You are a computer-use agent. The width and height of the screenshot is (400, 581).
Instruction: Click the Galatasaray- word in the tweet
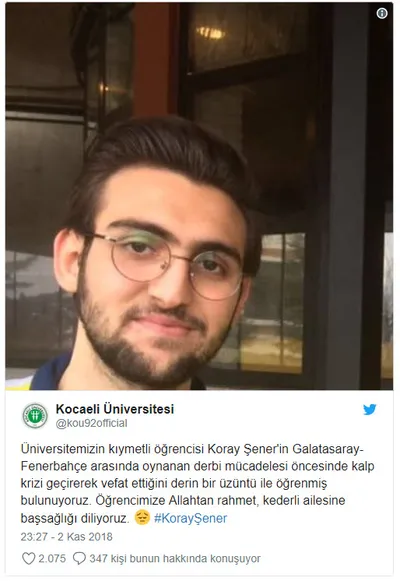click(x=328, y=449)
